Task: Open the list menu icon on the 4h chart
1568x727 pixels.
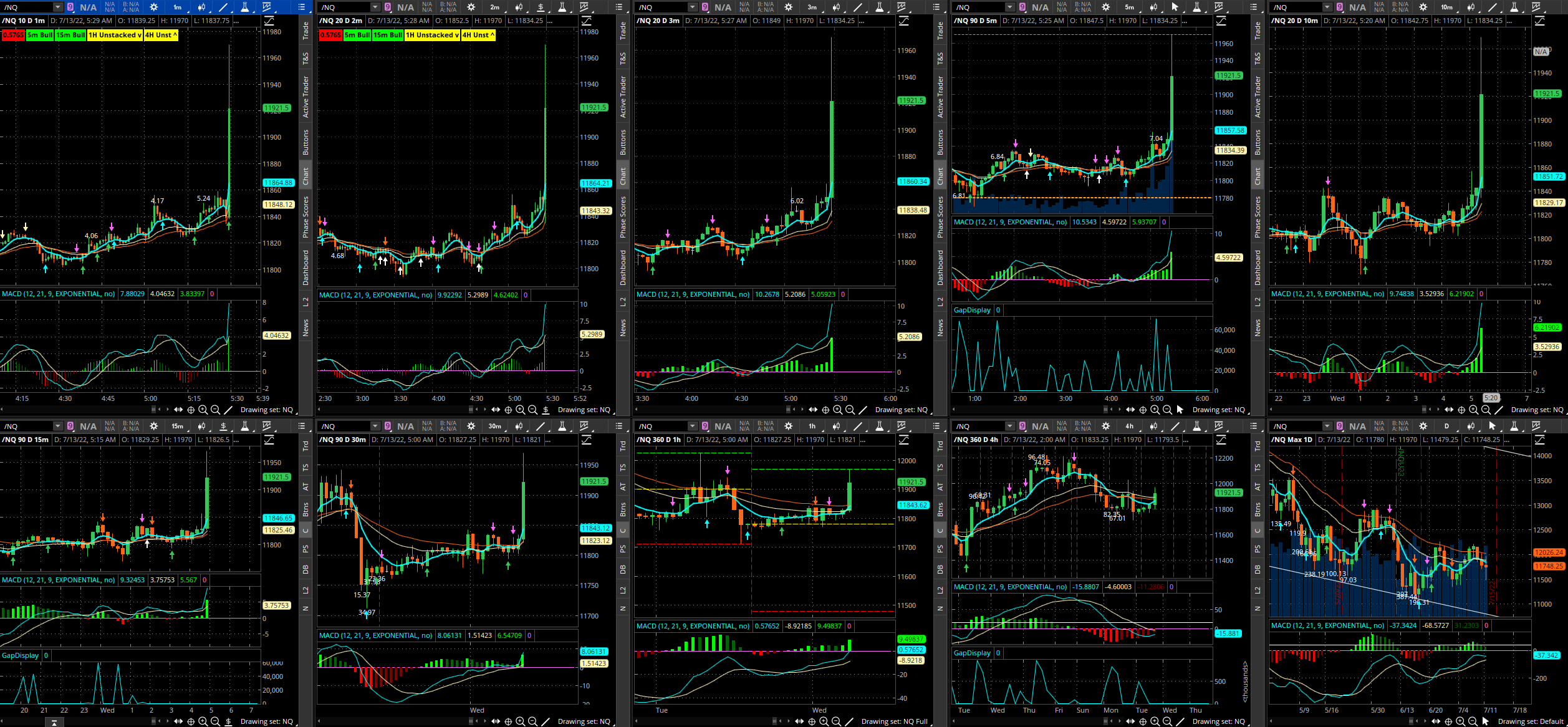Action: click(x=1254, y=426)
